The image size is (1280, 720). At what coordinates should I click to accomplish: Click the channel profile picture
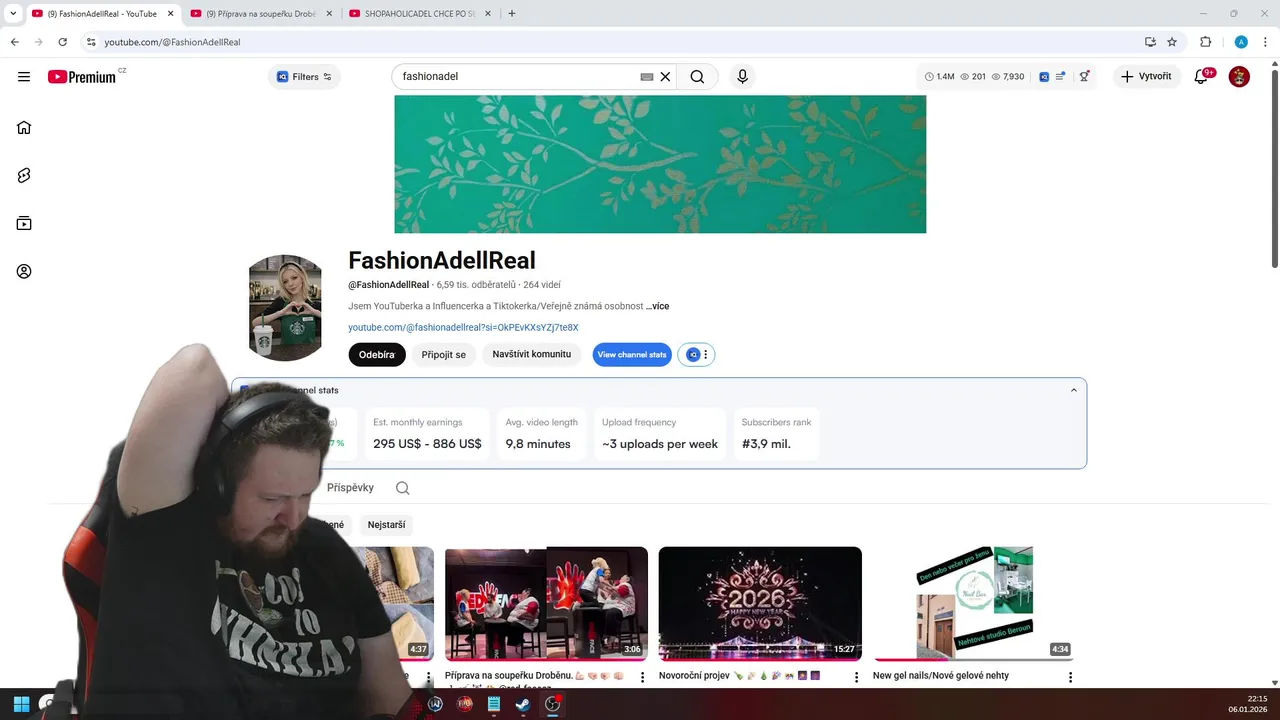pos(285,307)
